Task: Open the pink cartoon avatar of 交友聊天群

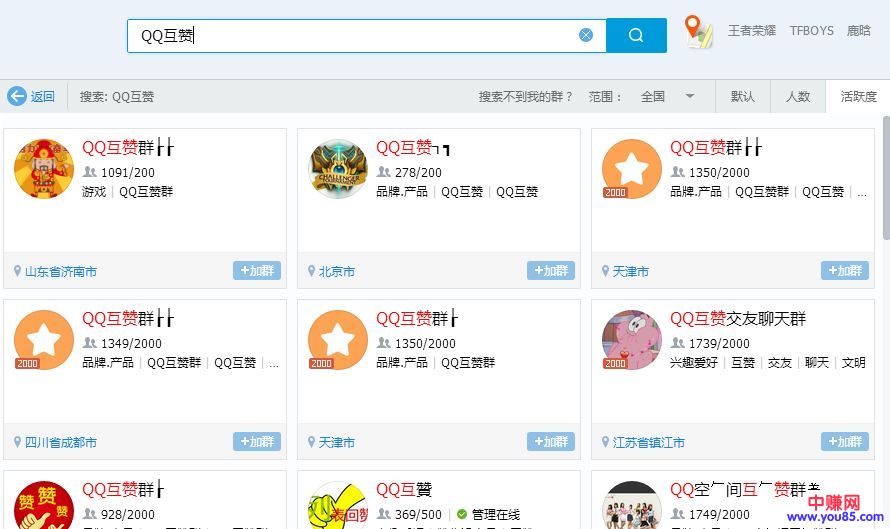Action: [632, 340]
